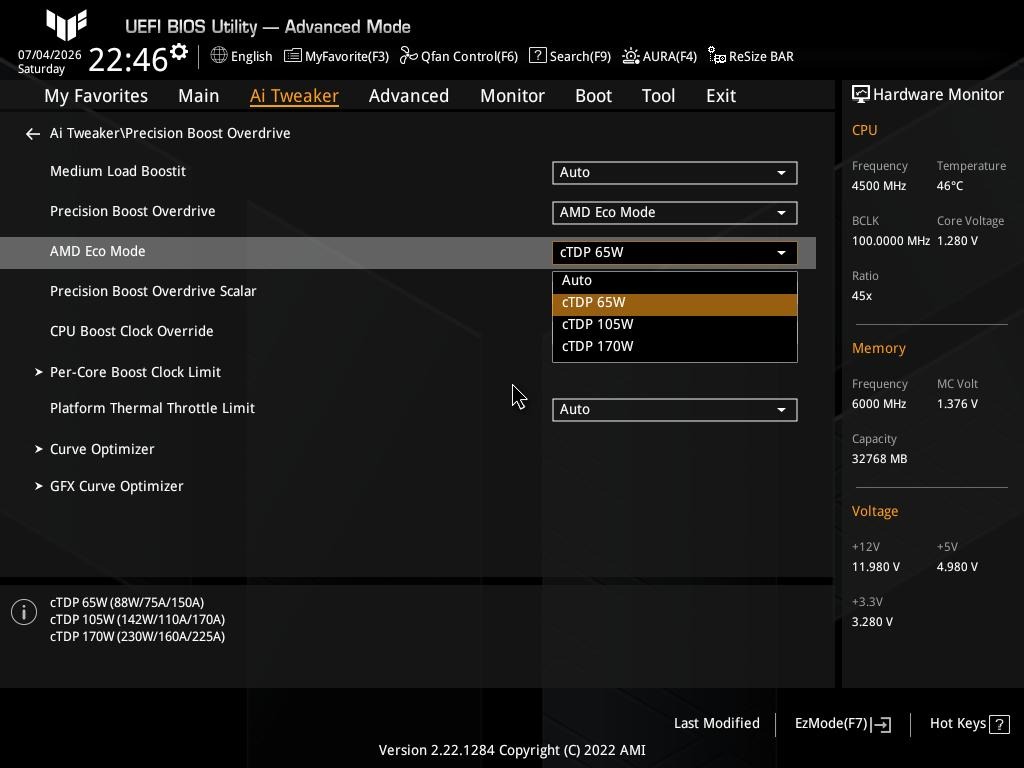The width and height of the screenshot is (1024, 768).
Task: Click the 22:46 clock display
Action: click(128, 60)
